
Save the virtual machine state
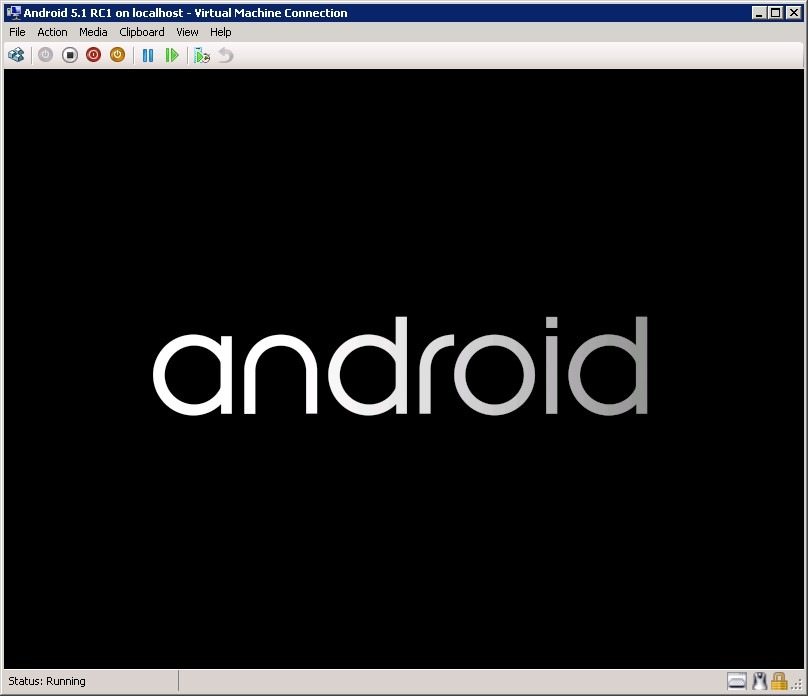(117, 55)
